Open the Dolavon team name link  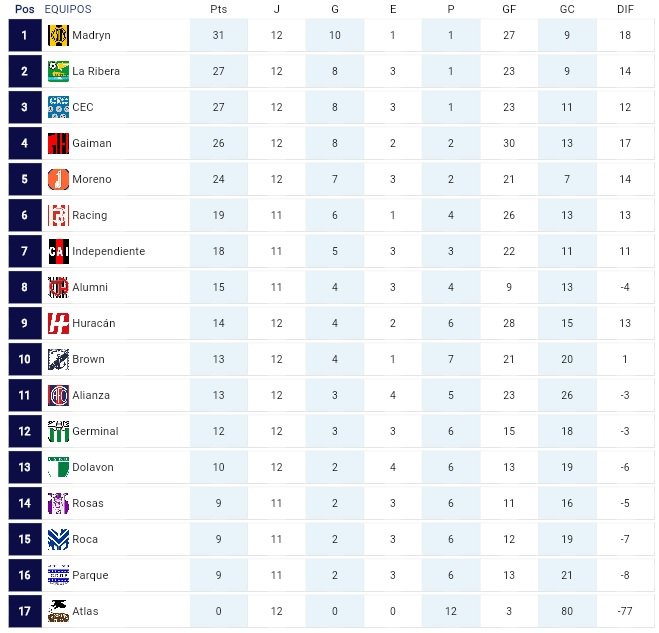coord(93,467)
